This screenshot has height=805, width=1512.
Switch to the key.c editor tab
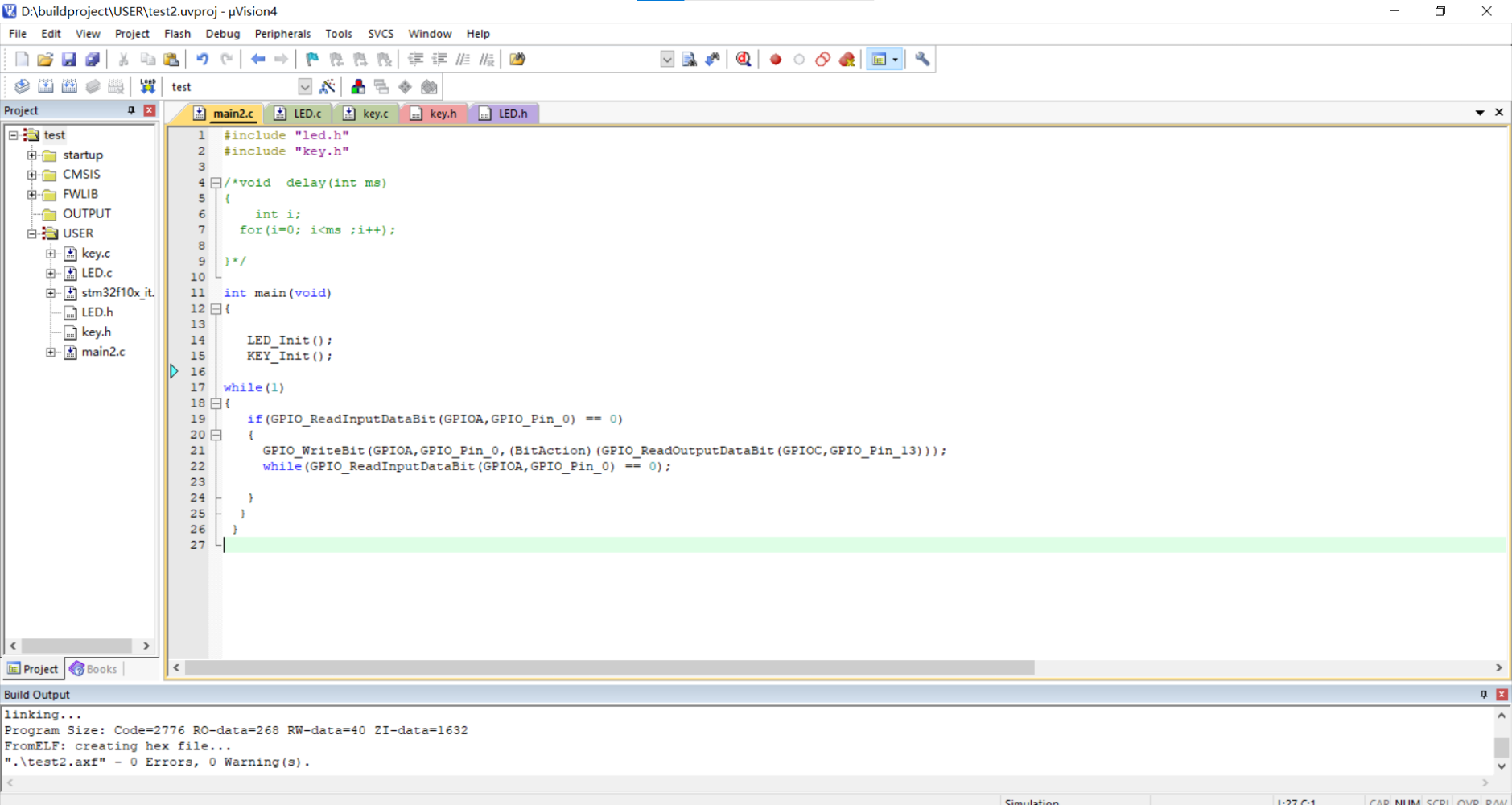coord(367,114)
